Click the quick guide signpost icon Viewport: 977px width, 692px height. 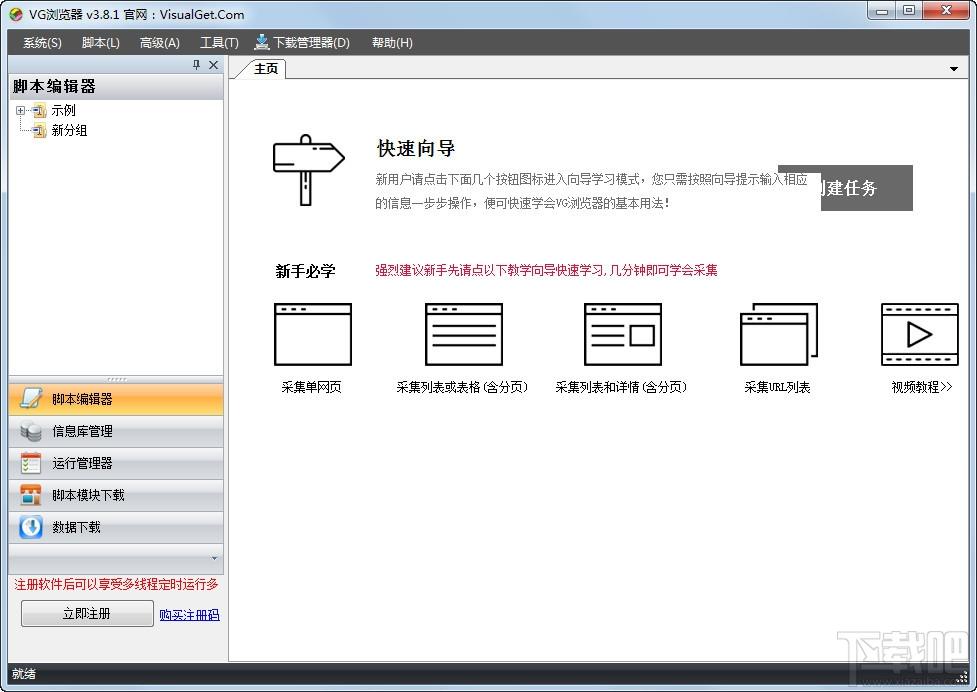point(308,170)
